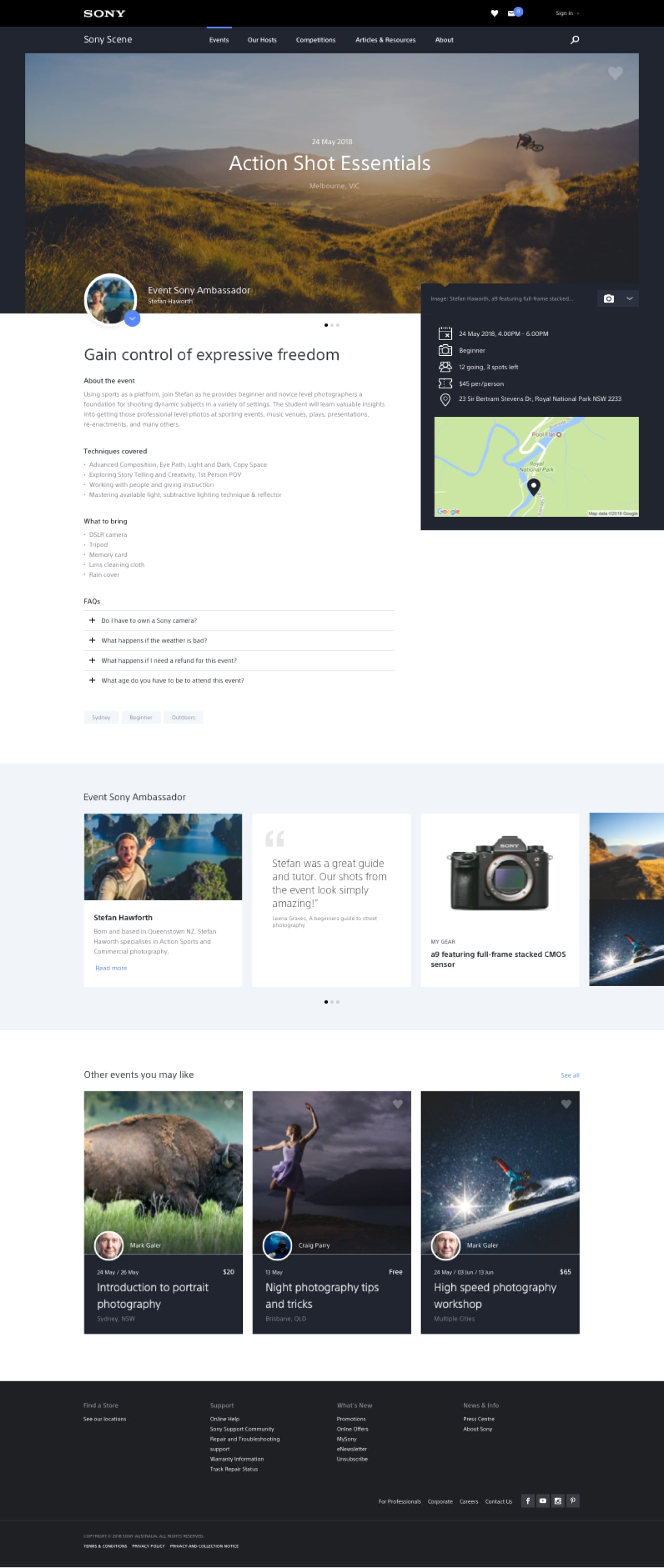Open Track Repair Status in the footer
664x1568 pixels.
point(234,1469)
